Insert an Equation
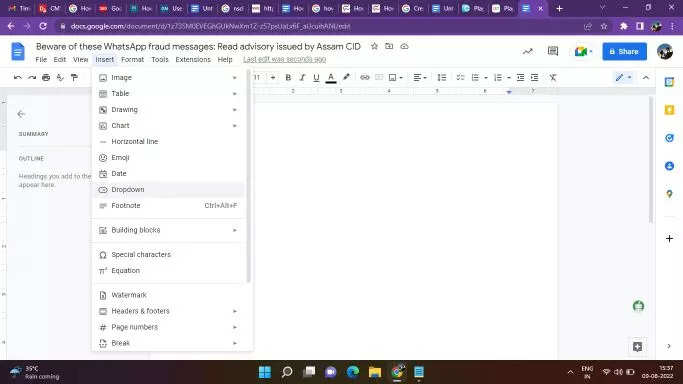 (169, 270)
